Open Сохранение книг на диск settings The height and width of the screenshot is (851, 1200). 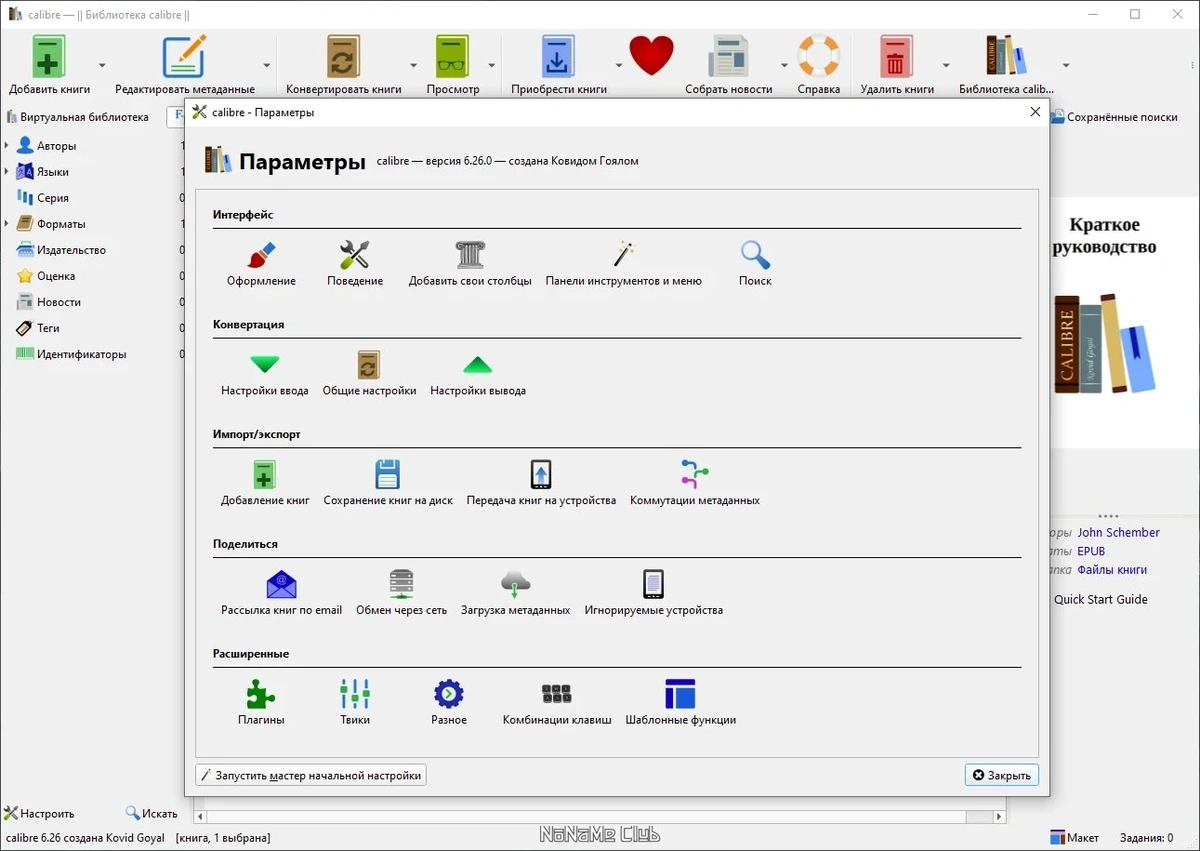click(388, 483)
